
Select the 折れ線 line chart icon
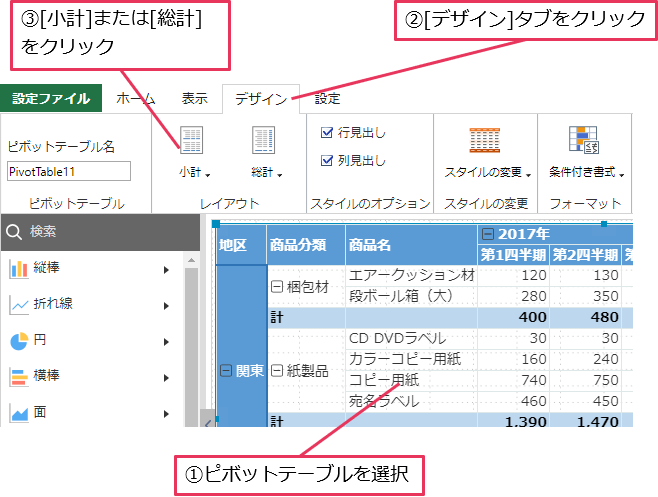tap(18, 304)
